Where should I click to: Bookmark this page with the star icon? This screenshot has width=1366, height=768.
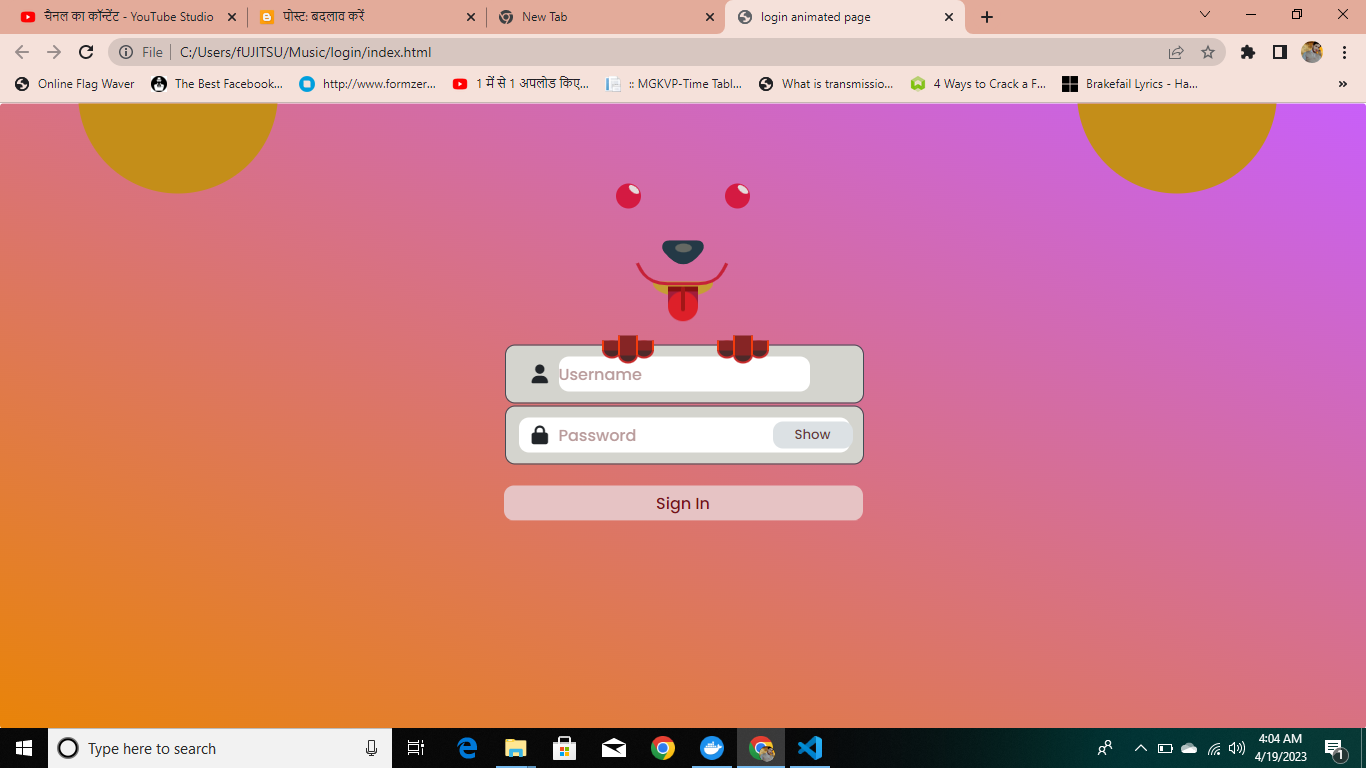click(x=1208, y=52)
